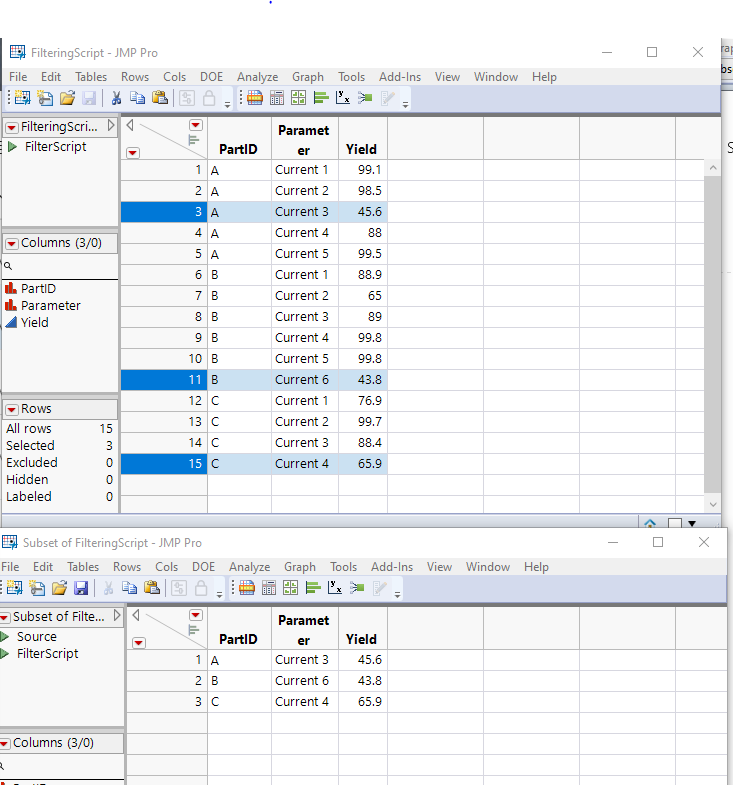Click the Copy icon in Subset window toolbar
The image size is (733, 785).
pyautogui.click(x=130, y=588)
